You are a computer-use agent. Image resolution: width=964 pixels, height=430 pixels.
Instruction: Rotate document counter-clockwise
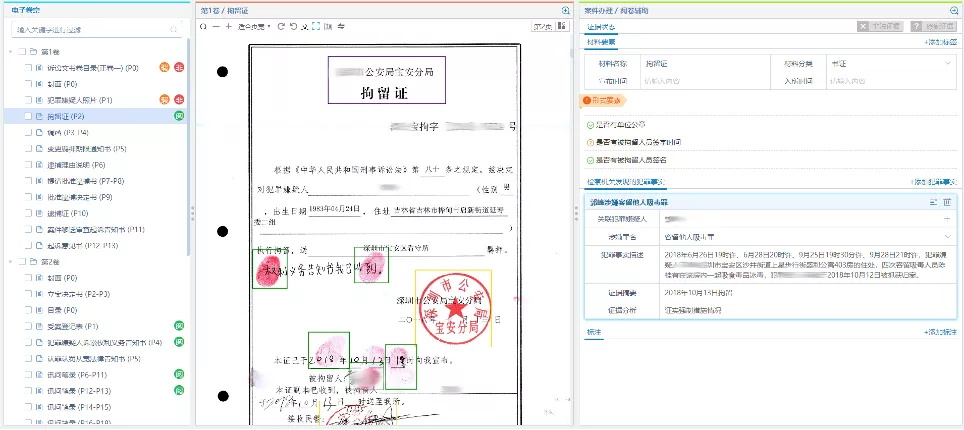coord(293,26)
